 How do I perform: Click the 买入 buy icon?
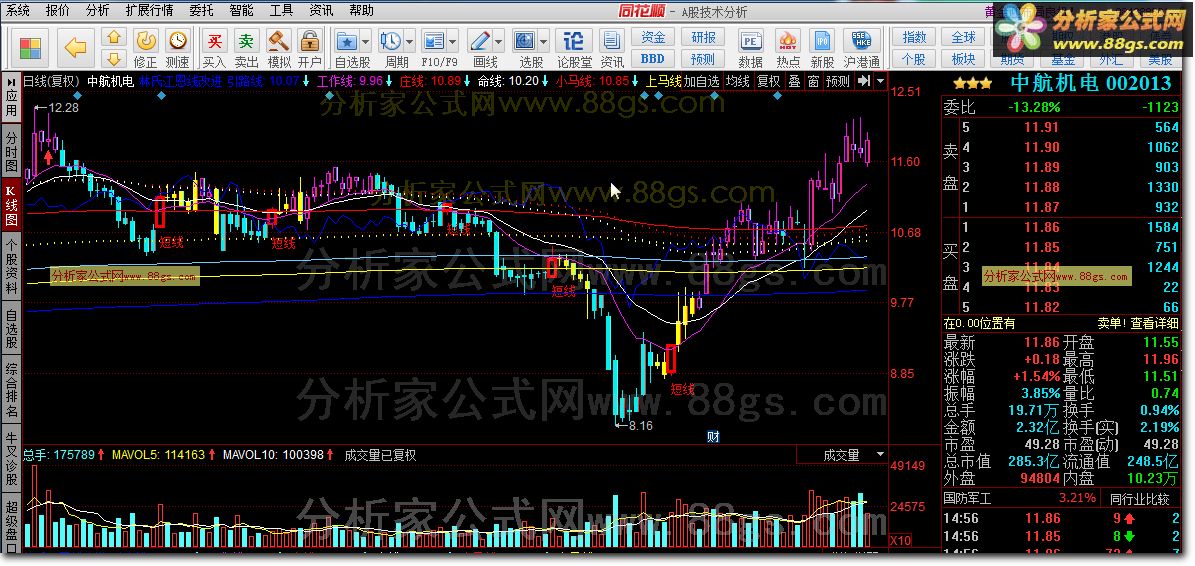point(215,40)
